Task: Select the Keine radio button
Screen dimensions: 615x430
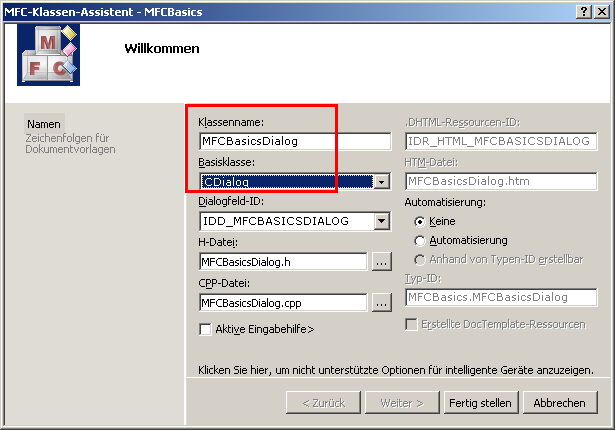Action: [x=420, y=222]
